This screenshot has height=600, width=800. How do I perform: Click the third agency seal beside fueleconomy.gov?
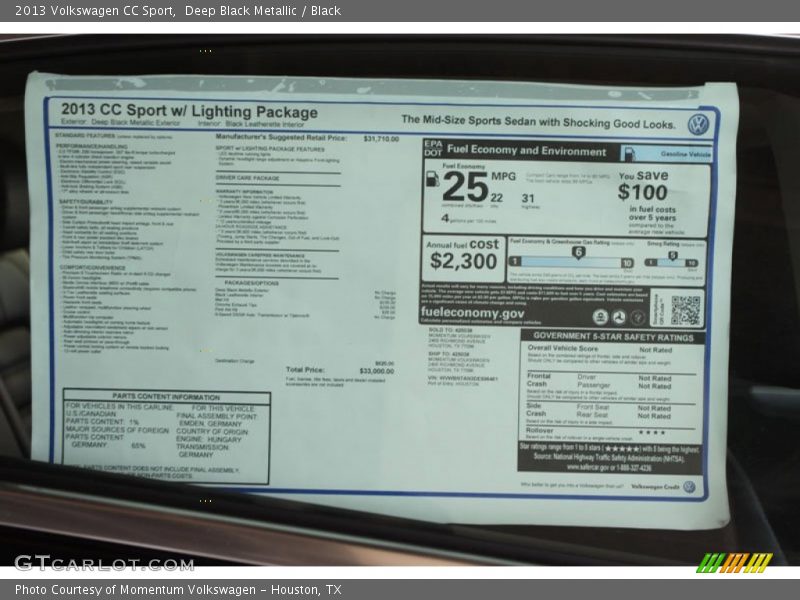point(637,317)
